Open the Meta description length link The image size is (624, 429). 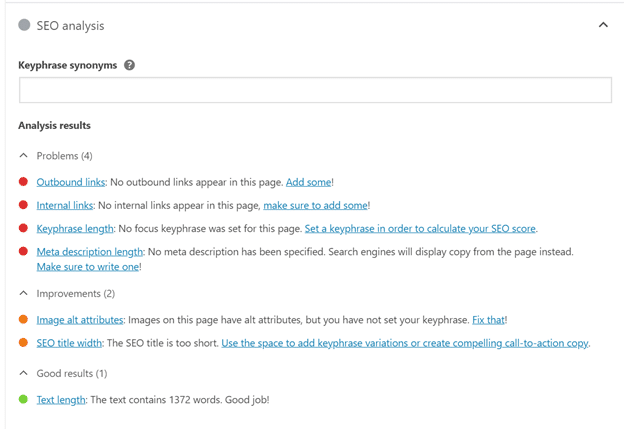click(x=90, y=252)
